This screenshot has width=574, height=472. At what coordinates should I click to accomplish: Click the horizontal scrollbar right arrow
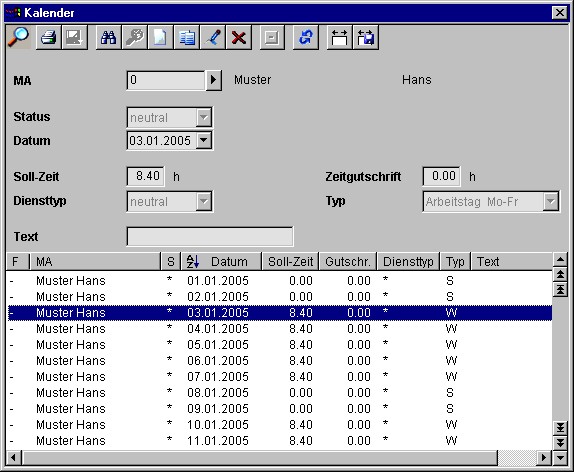(544, 457)
